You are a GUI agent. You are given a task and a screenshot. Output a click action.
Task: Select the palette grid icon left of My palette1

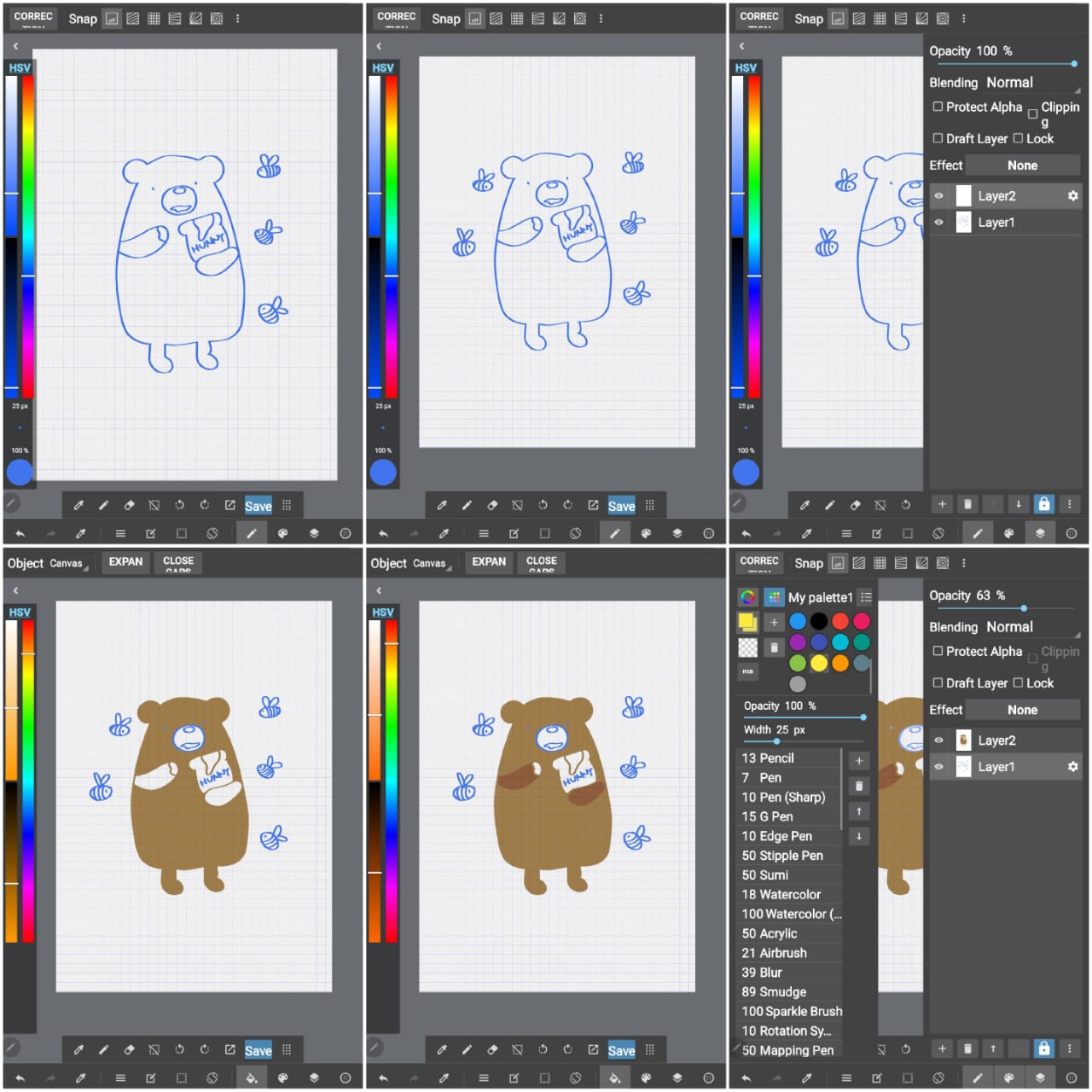774,597
